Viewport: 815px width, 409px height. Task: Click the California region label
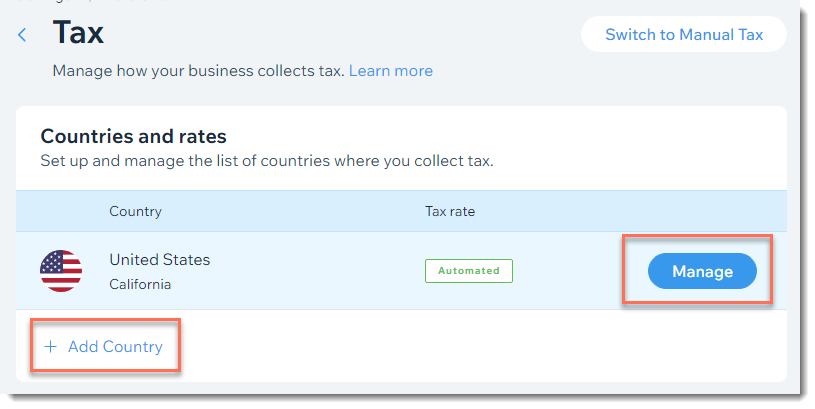(x=140, y=284)
